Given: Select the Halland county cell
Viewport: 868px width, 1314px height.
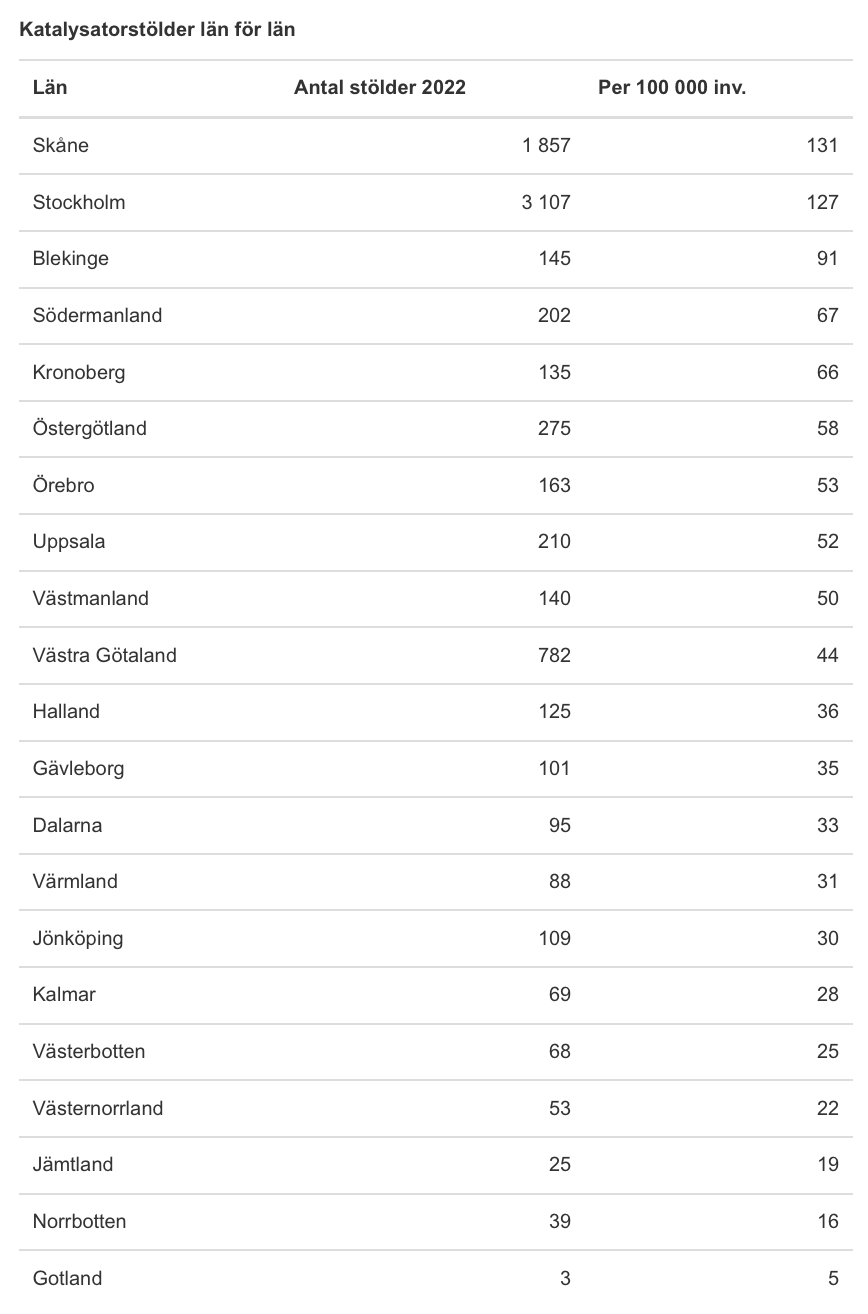Looking at the screenshot, I should click(x=66, y=711).
